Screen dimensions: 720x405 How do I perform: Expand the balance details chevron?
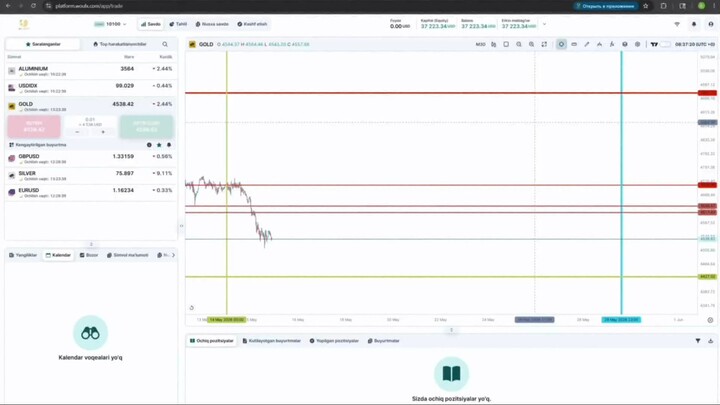tap(545, 24)
